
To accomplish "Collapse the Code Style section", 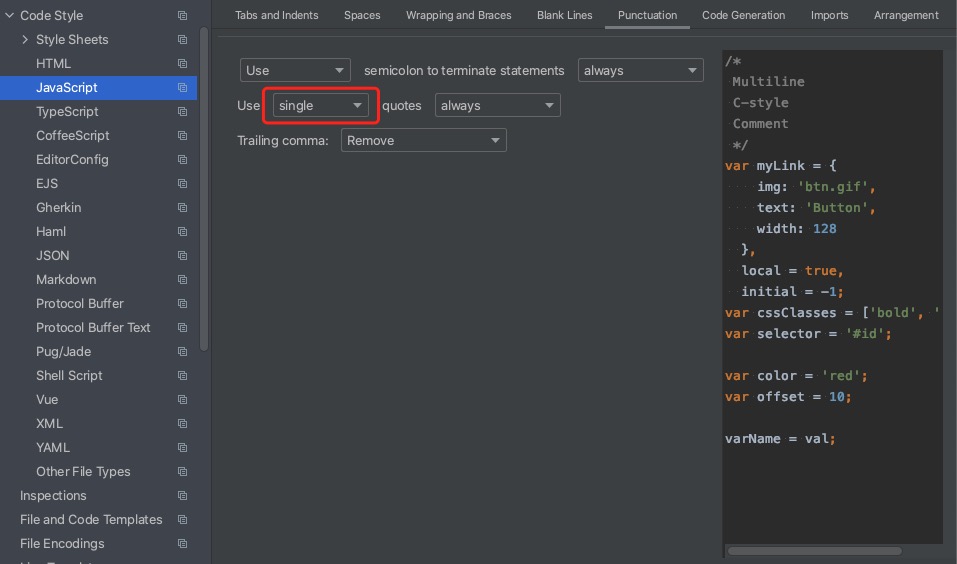I will point(9,15).
